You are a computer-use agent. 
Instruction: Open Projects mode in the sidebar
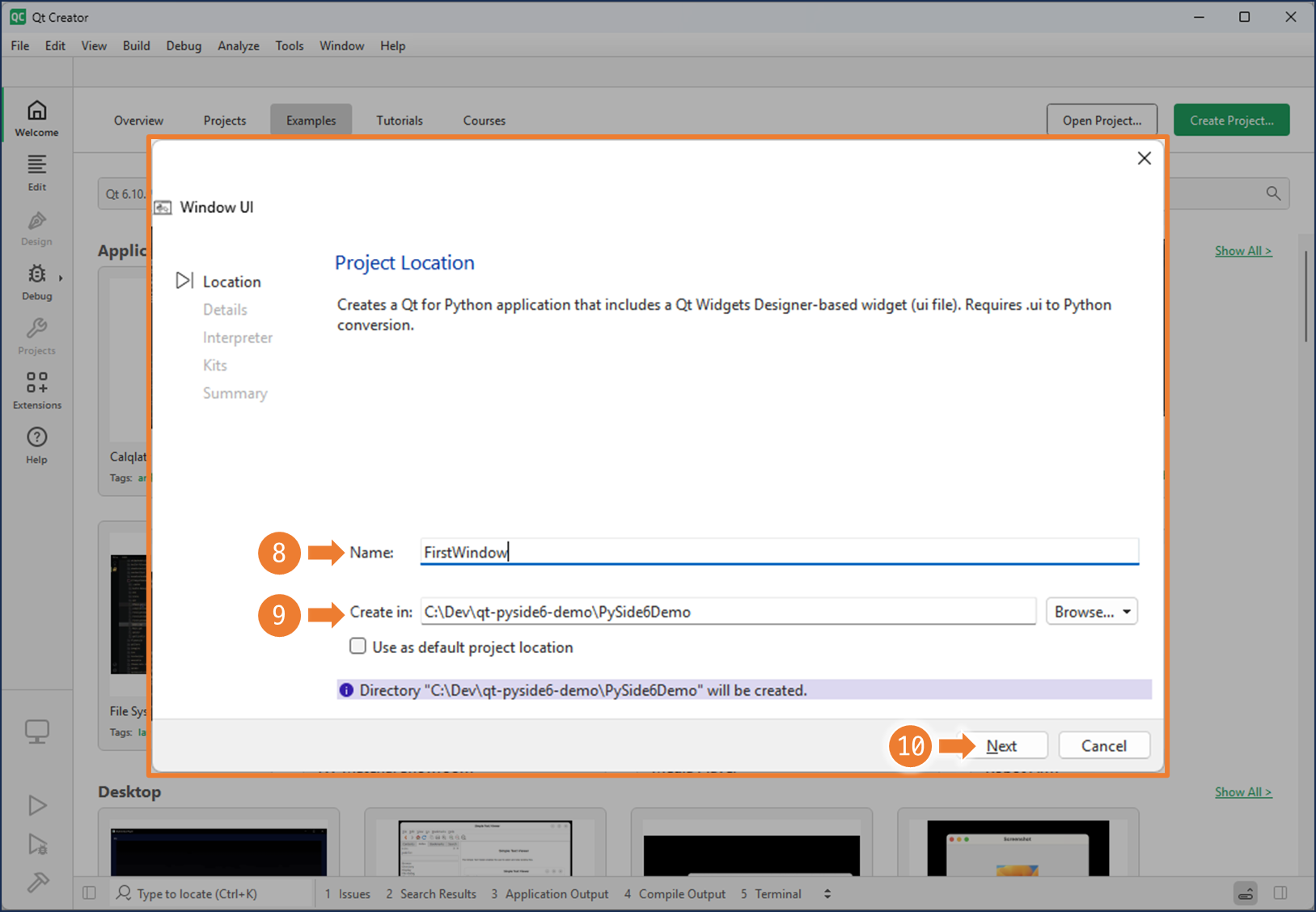(x=36, y=337)
